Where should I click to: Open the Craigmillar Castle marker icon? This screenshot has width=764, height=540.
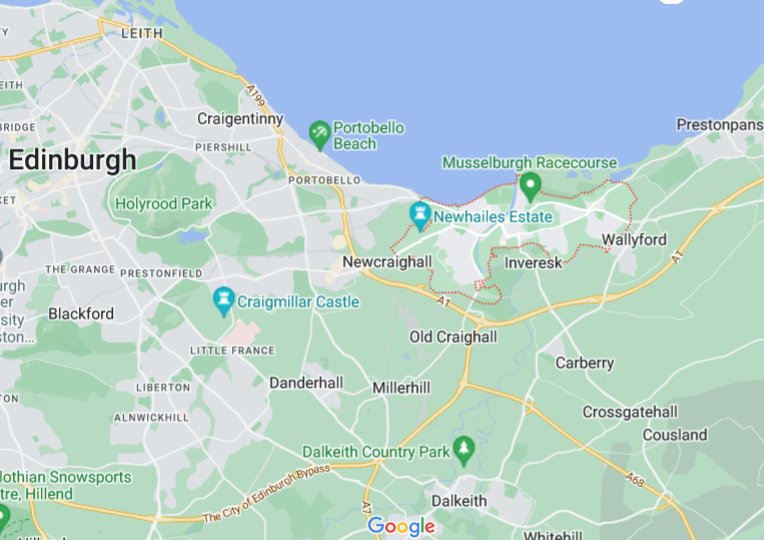click(224, 301)
